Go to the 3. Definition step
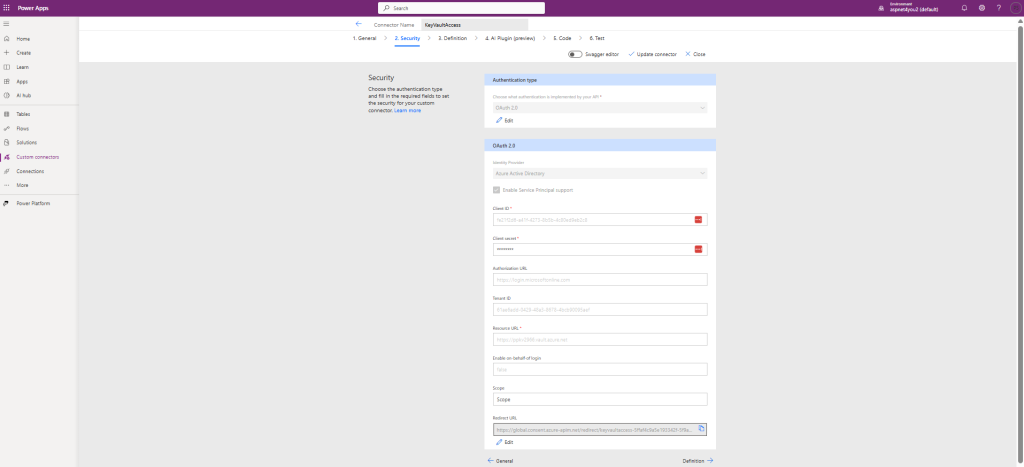Screen dimensions: 1024x467 coord(453,39)
